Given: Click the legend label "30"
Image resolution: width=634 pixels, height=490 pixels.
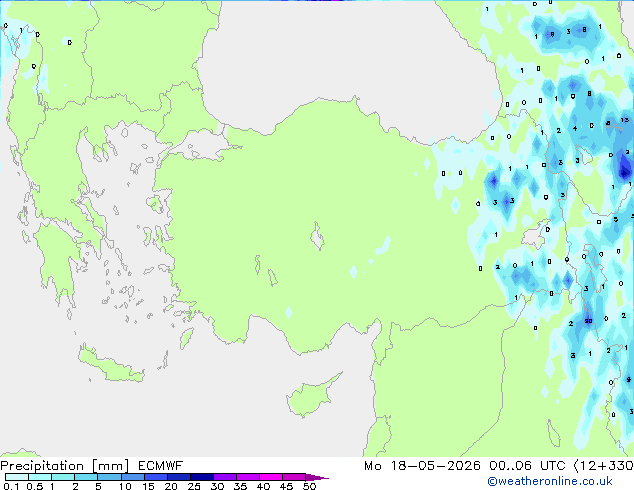Looking at the screenshot, I should coord(217,486).
